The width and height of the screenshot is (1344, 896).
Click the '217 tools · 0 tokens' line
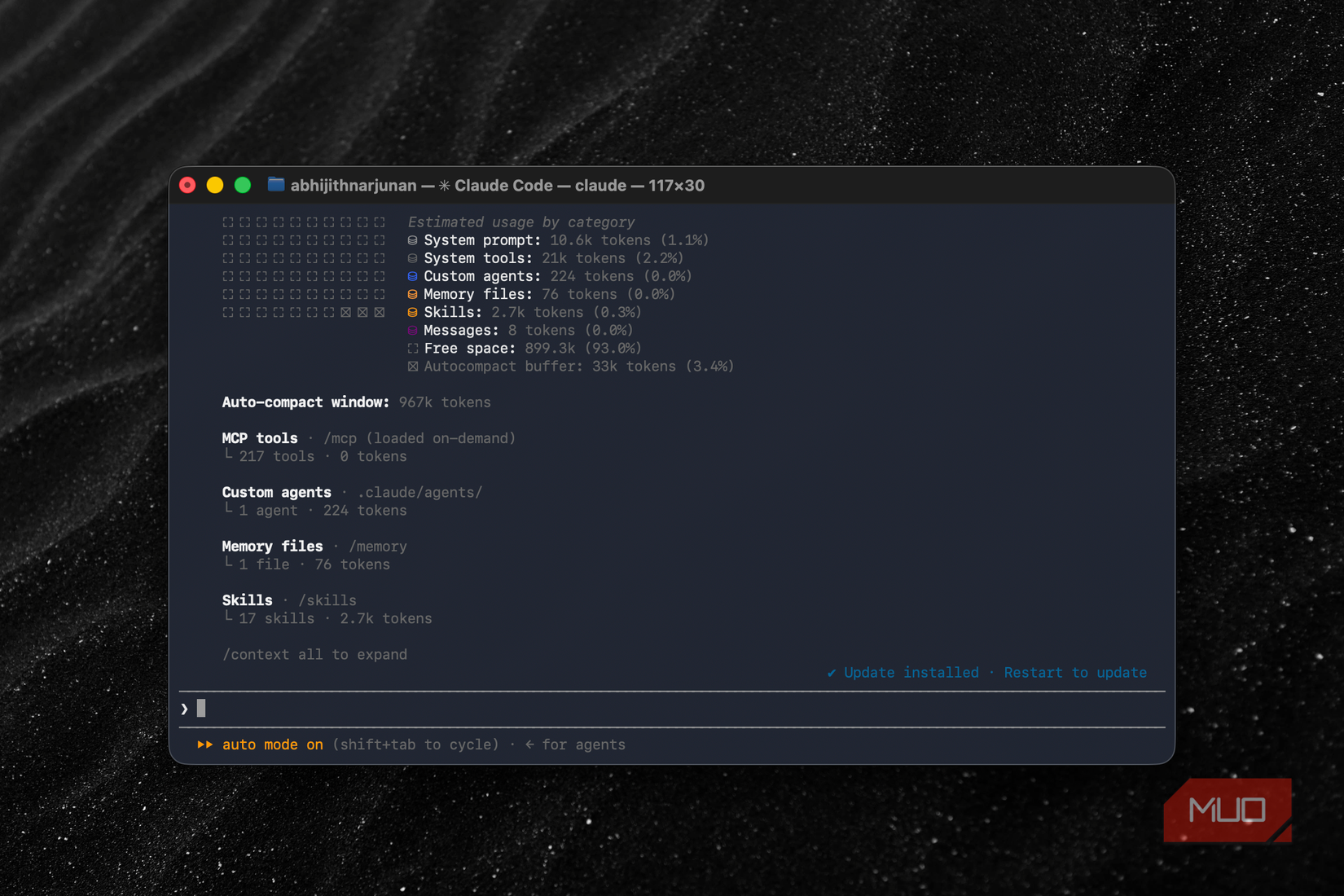pos(323,456)
